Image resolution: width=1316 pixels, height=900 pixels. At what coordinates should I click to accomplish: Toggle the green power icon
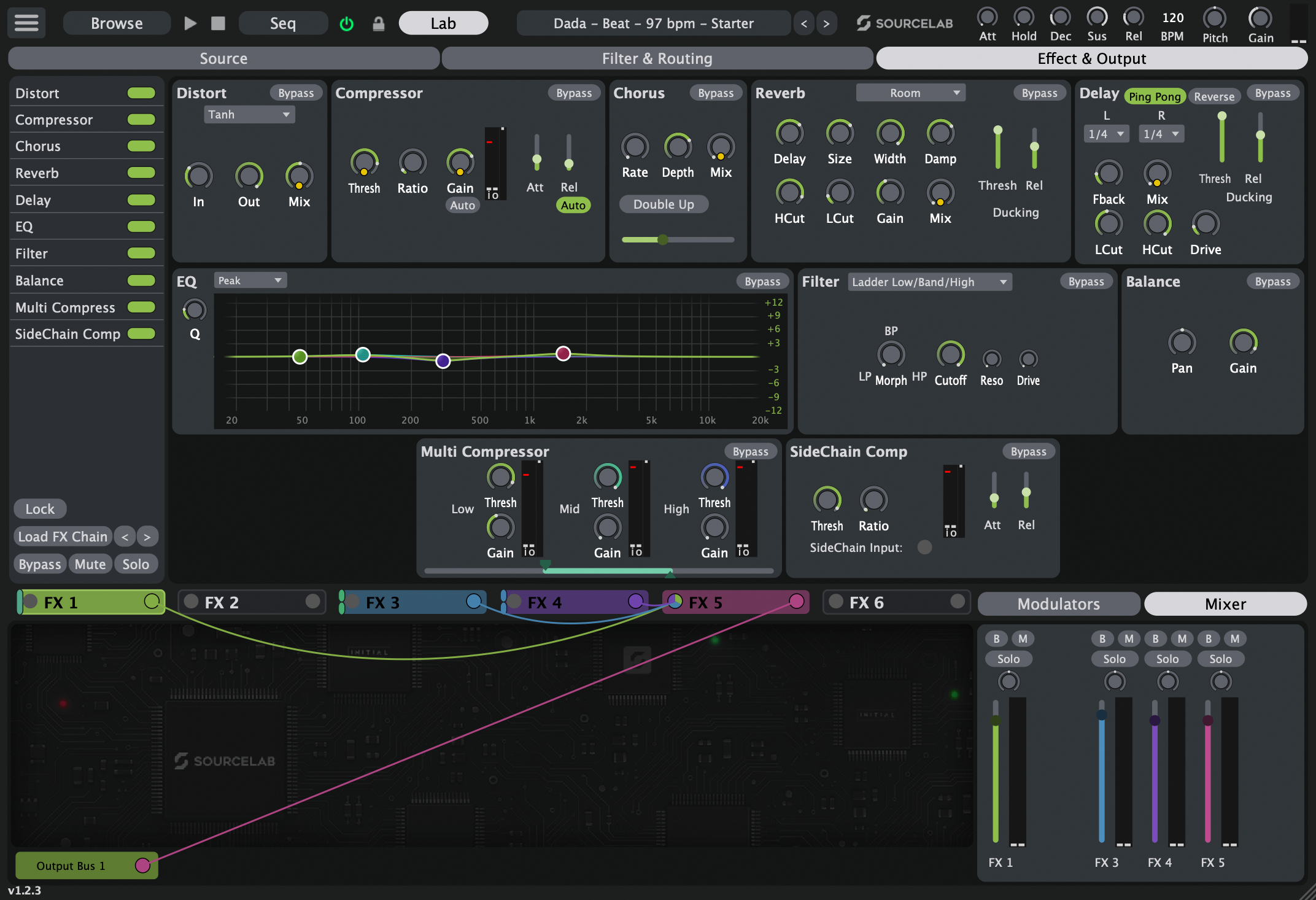[347, 24]
